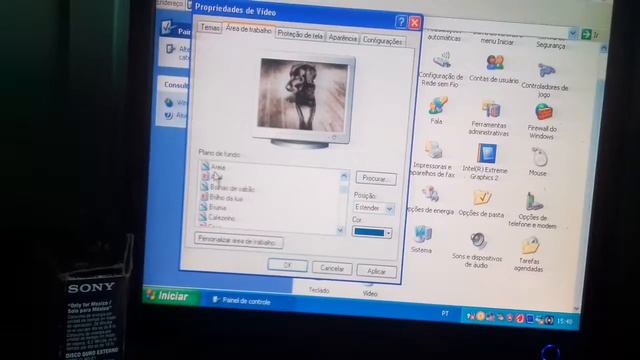Click the background list scroll down arrow
Screen dimensions: 640x360
pos(340,231)
